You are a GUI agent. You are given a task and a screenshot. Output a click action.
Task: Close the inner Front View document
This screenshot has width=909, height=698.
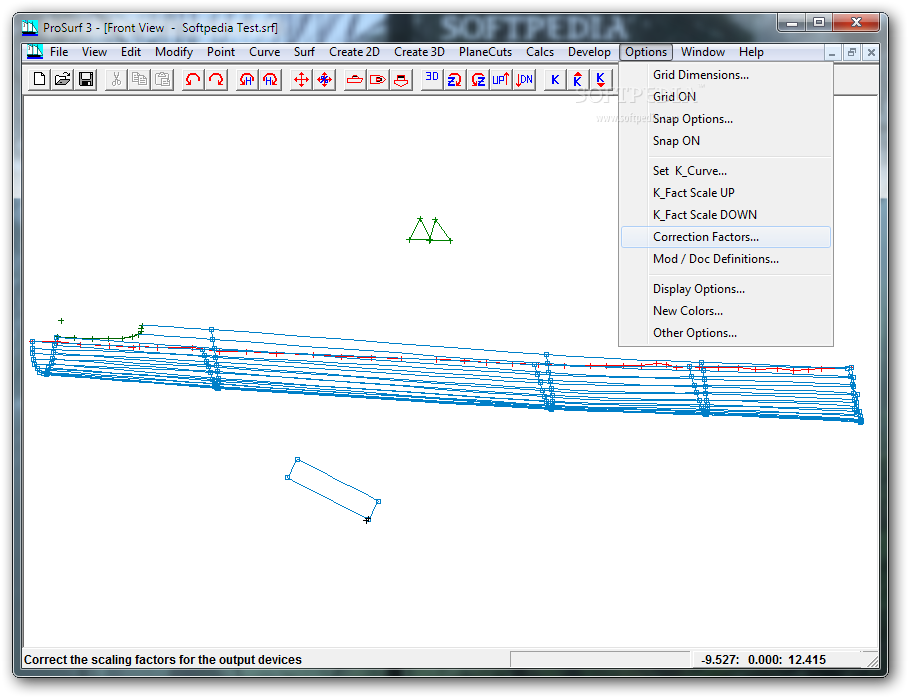871,52
